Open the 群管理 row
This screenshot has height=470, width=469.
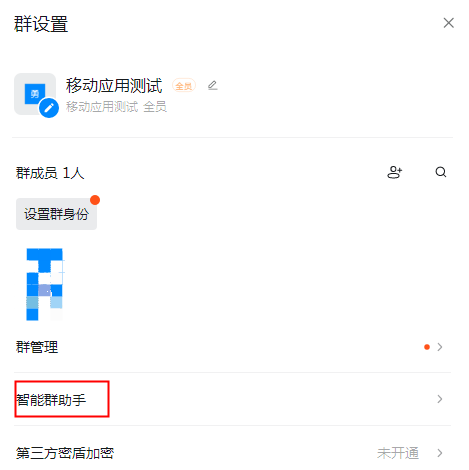coord(232,347)
